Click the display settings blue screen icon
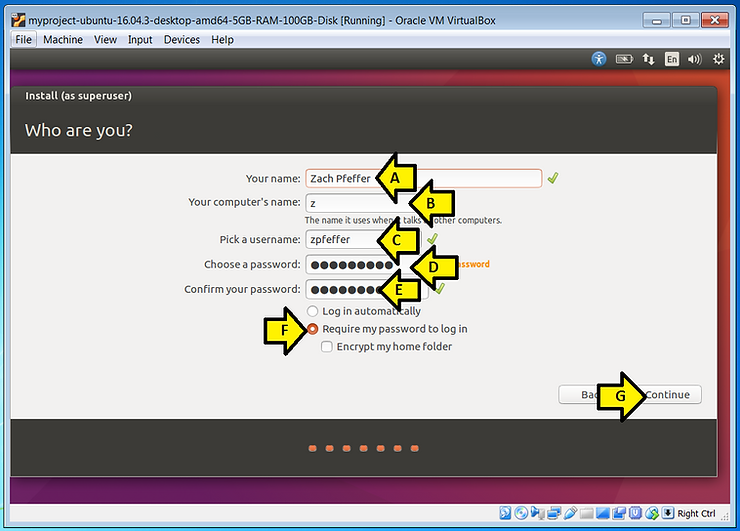This screenshot has width=740, height=531. point(603,513)
